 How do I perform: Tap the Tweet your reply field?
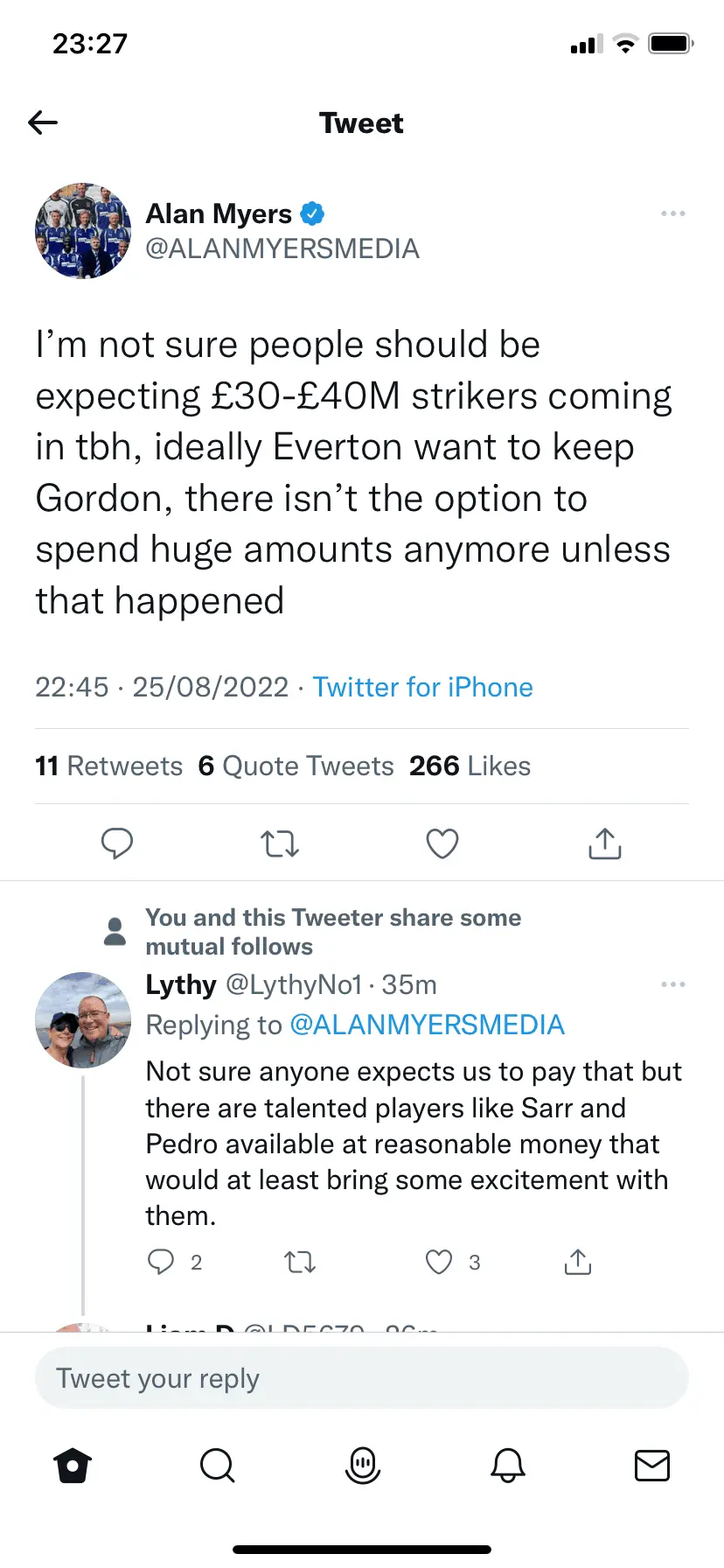click(x=362, y=1378)
